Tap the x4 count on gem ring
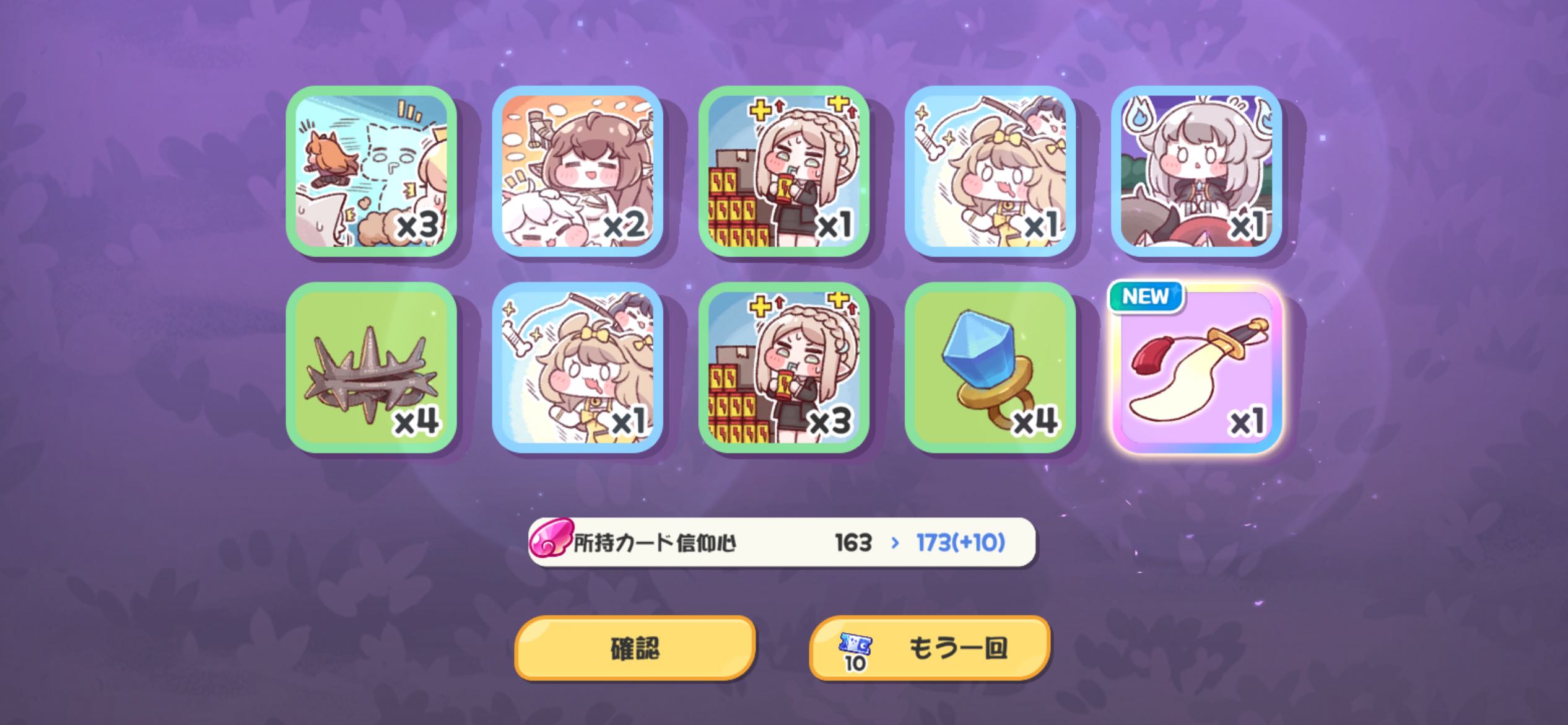This screenshot has height=725, width=1568. click(1035, 421)
